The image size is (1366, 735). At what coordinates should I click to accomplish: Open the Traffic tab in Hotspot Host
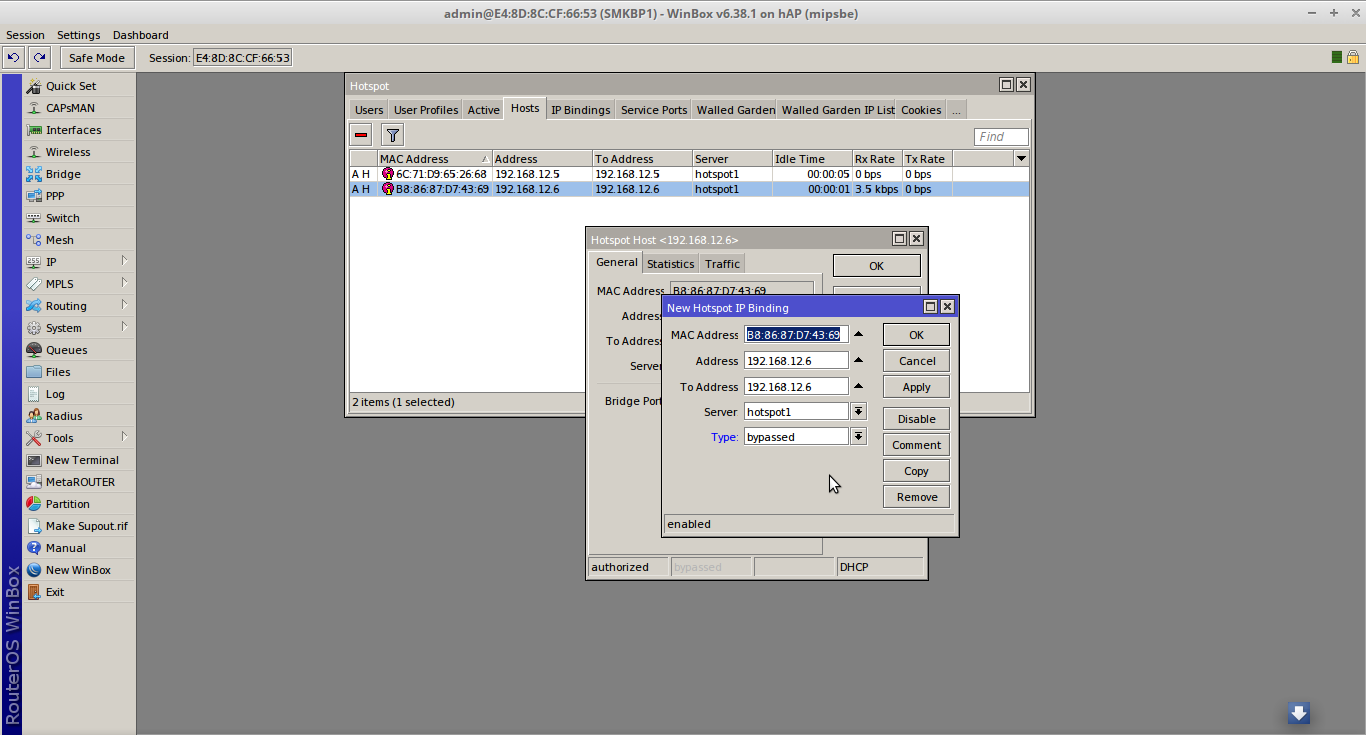point(722,264)
